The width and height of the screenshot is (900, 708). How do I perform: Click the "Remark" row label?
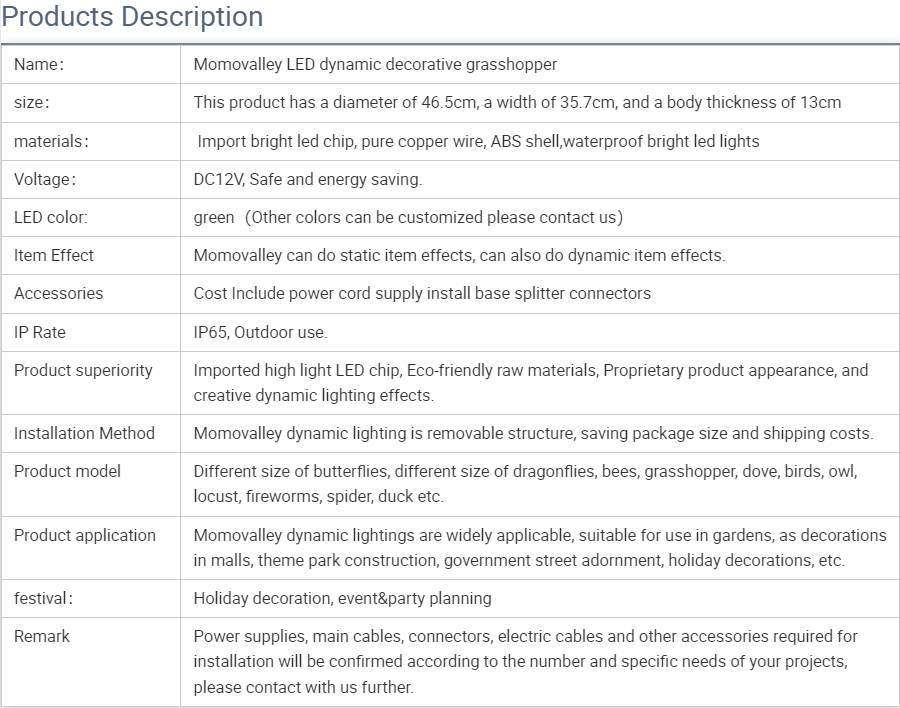click(42, 636)
